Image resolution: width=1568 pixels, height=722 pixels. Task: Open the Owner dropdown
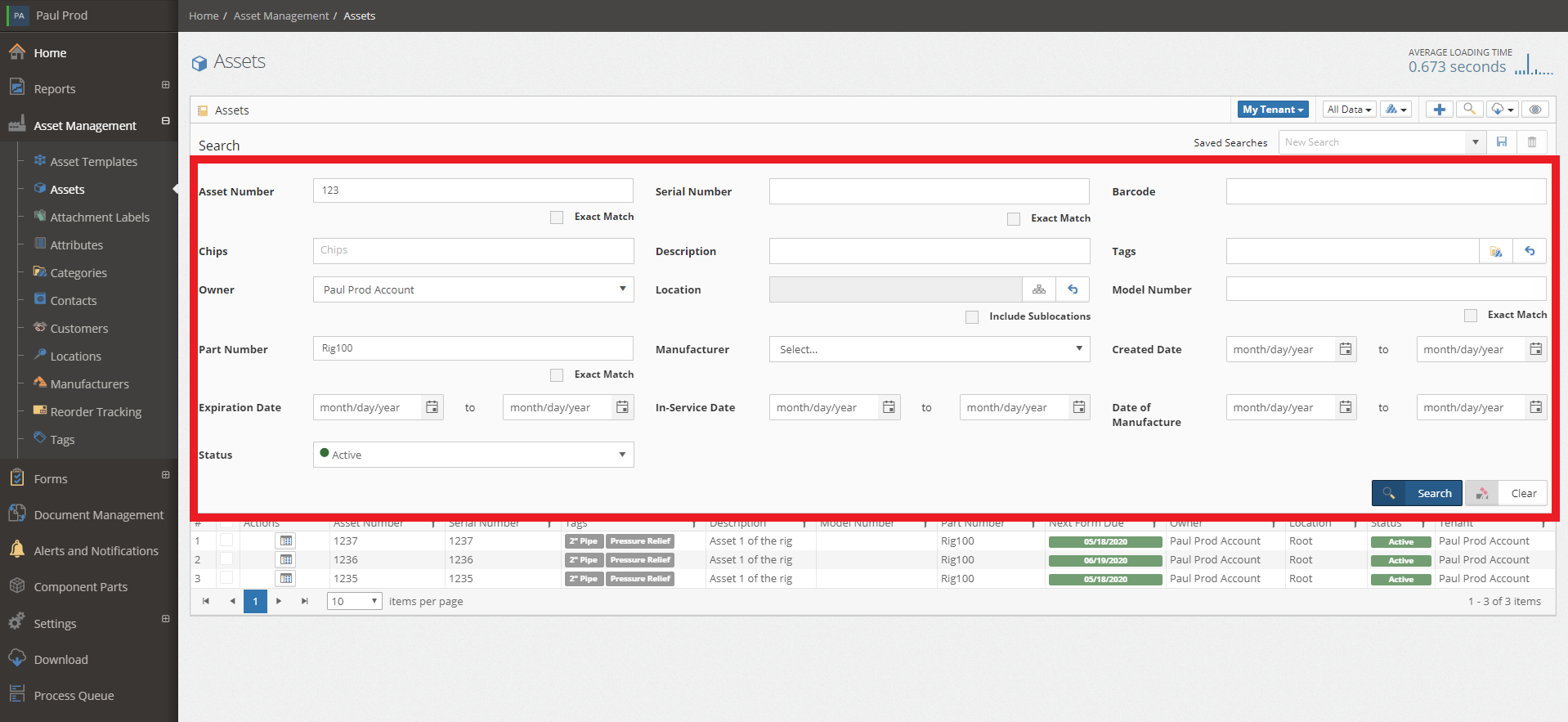coord(473,289)
